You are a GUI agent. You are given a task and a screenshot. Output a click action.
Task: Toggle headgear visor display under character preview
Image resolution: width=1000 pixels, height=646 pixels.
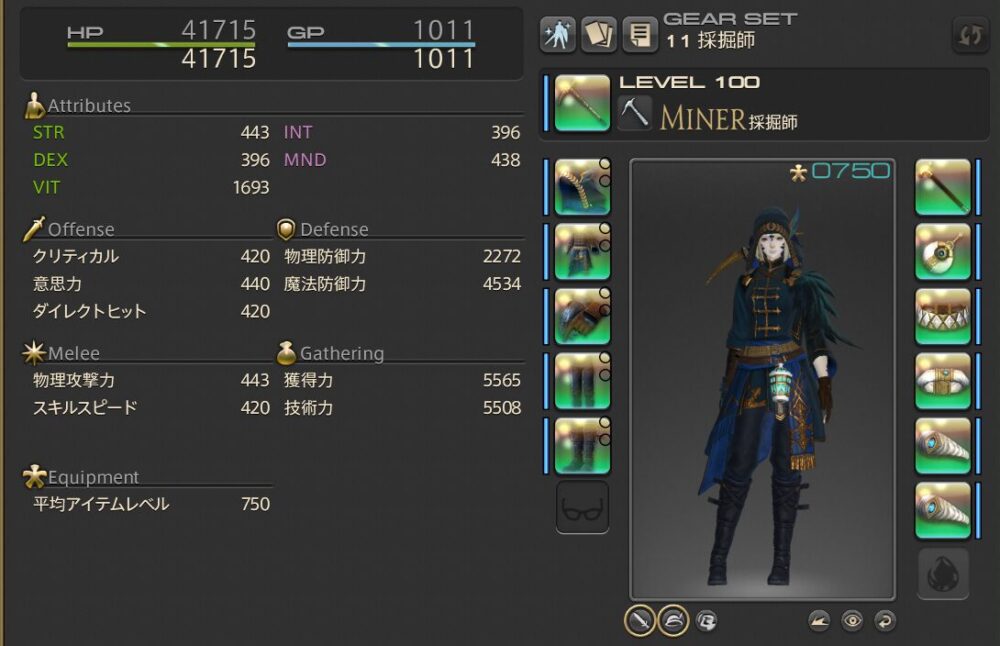673,620
